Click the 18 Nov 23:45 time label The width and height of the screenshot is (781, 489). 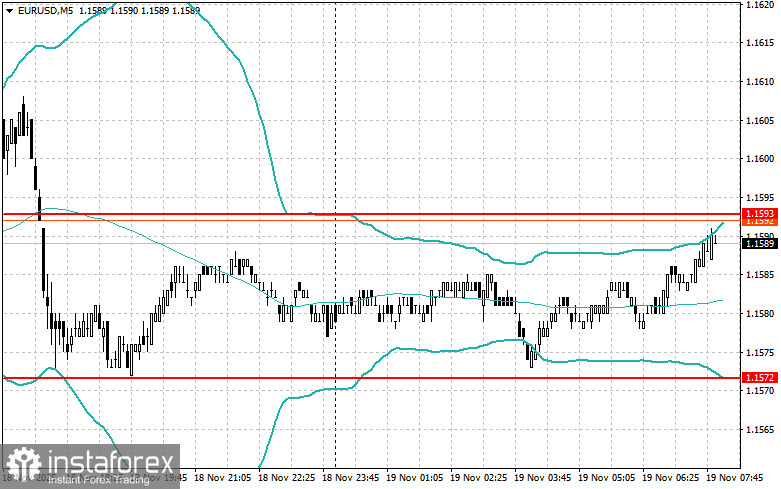point(351,478)
